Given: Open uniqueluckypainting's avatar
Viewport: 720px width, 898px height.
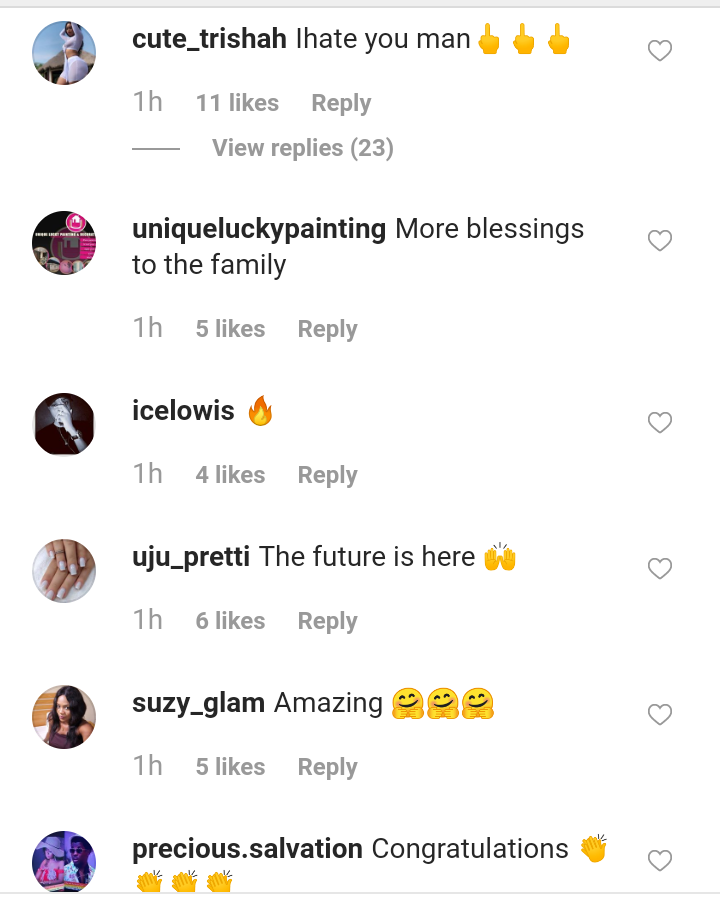Looking at the screenshot, I should 64,242.
